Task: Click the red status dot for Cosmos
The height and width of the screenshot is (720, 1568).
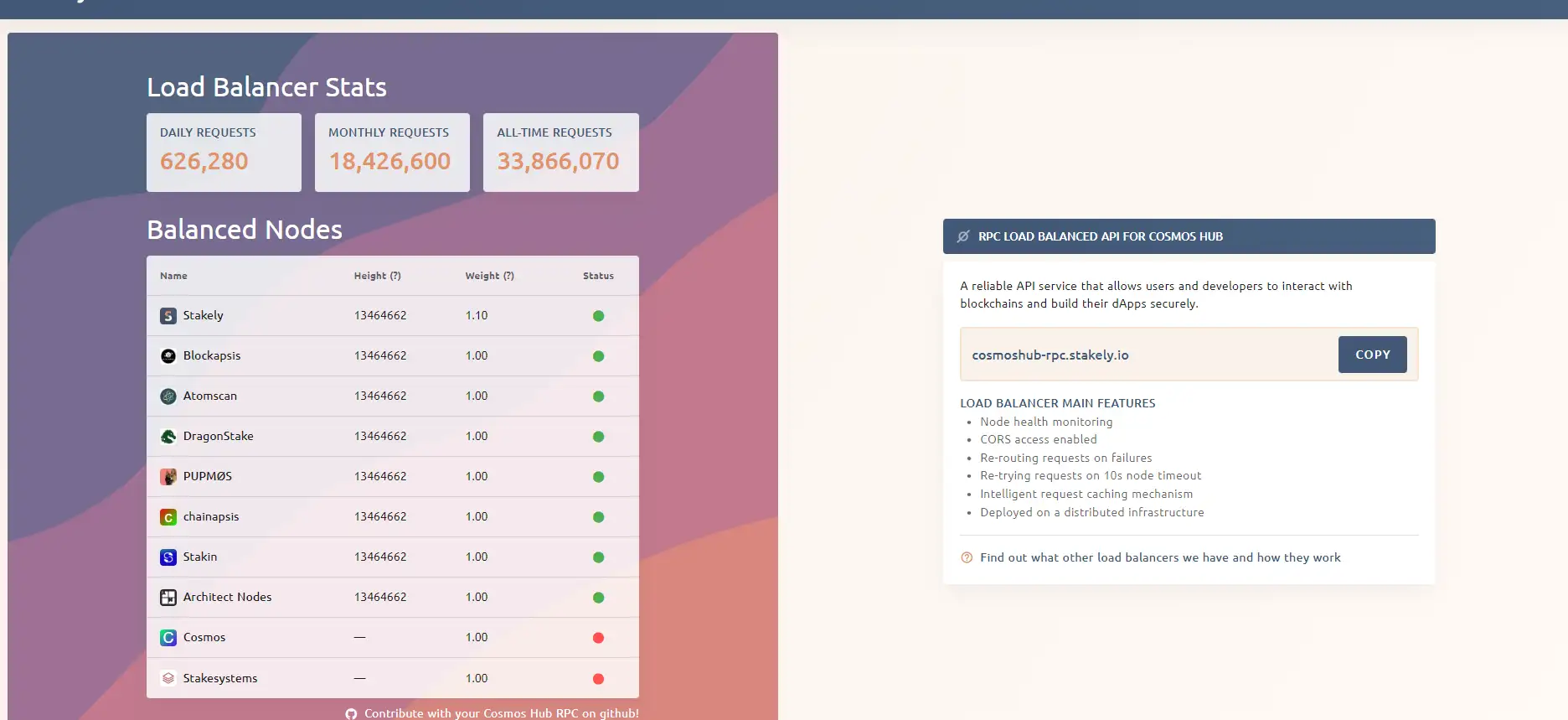Action: click(598, 638)
